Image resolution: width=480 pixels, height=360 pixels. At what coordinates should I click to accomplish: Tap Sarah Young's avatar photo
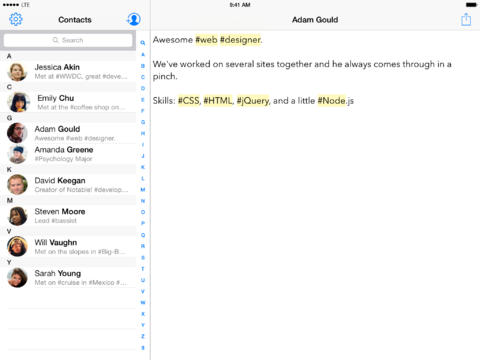click(x=17, y=278)
